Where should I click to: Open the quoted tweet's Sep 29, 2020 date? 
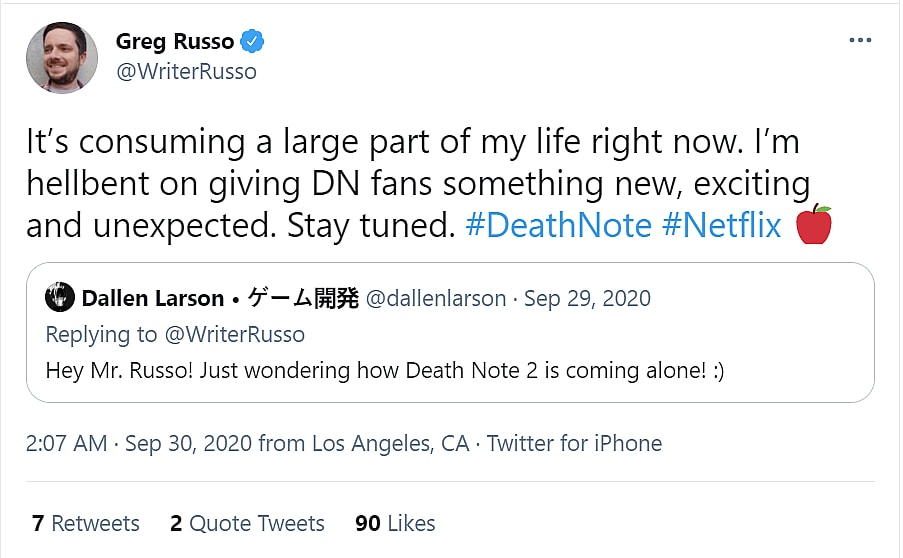click(x=587, y=298)
